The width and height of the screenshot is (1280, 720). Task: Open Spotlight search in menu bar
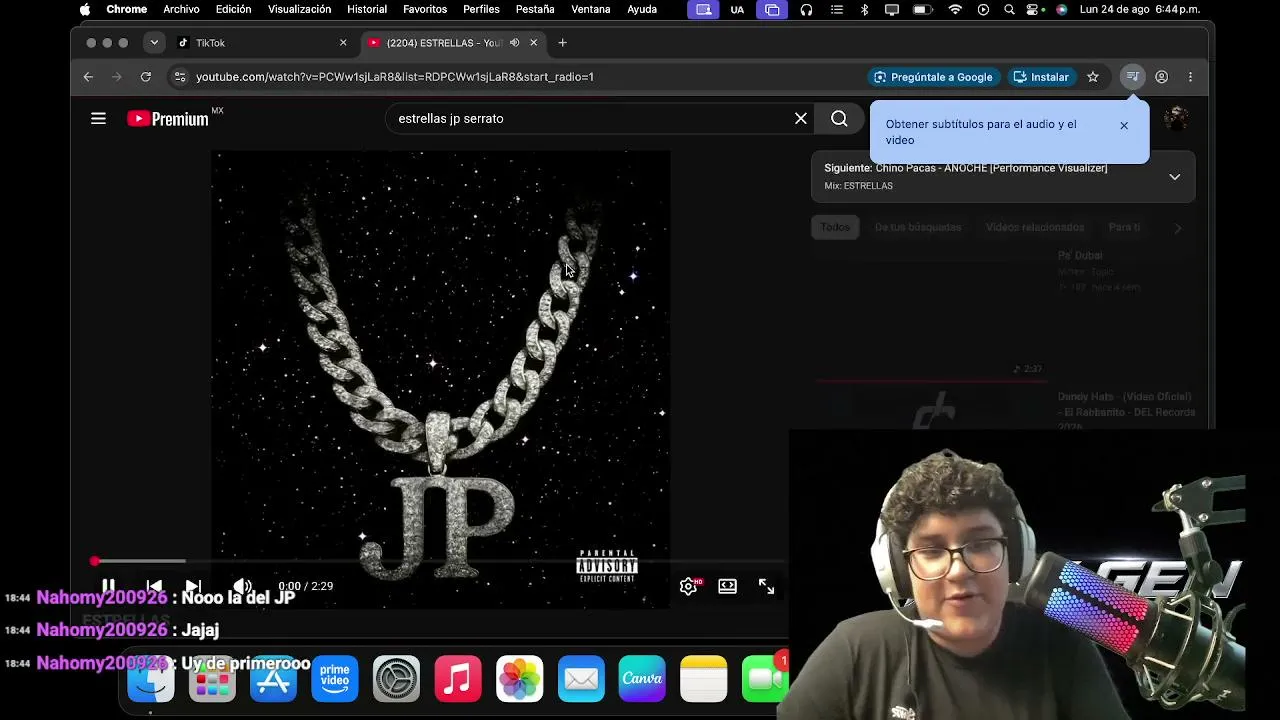[x=1009, y=10]
